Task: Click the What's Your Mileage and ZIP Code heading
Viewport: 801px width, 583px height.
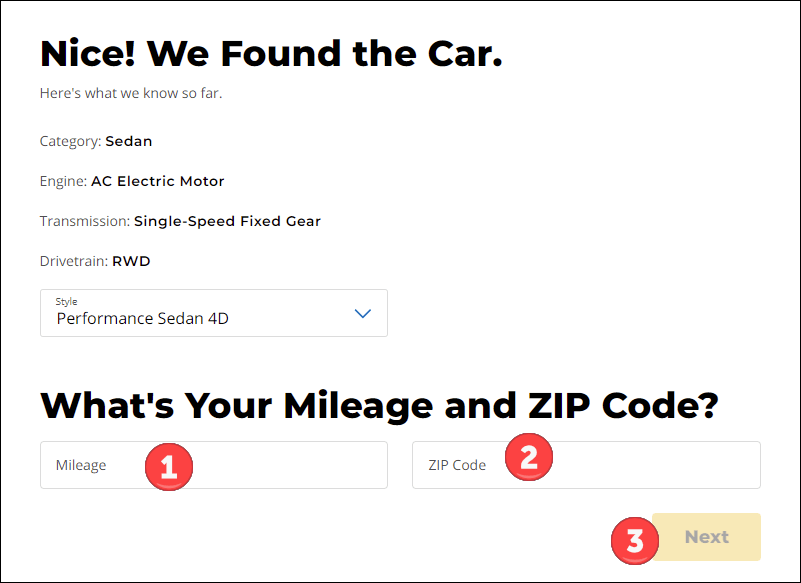Action: [x=380, y=406]
